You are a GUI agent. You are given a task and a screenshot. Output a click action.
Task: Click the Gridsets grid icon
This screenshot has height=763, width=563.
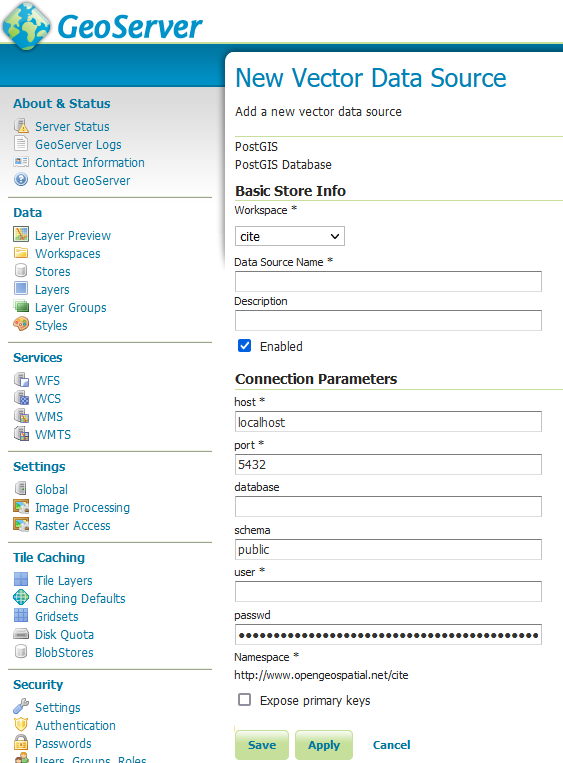coord(21,616)
